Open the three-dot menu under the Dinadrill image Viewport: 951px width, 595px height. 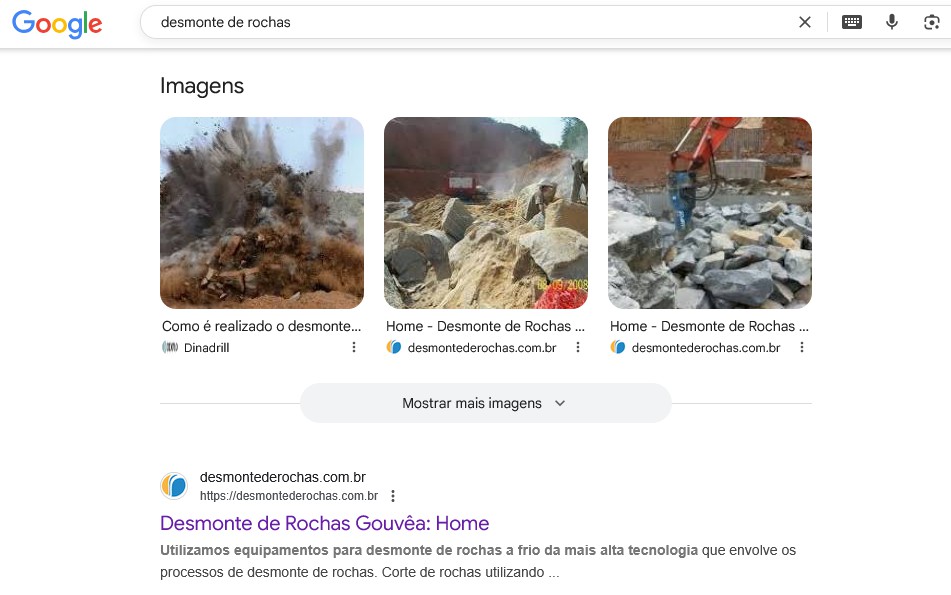pos(353,347)
